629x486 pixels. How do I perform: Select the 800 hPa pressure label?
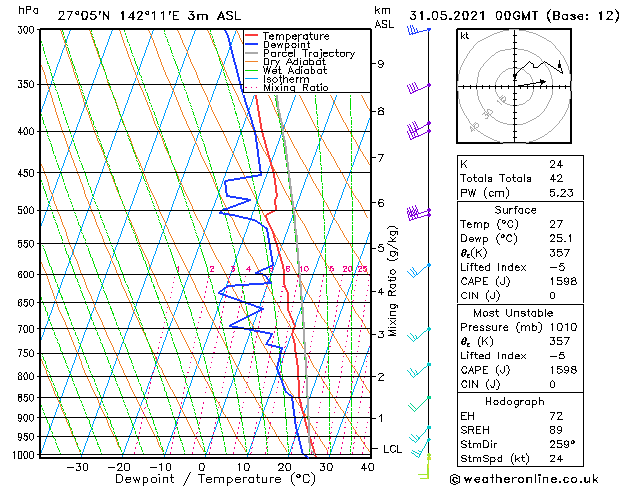pyautogui.click(x=28, y=377)
